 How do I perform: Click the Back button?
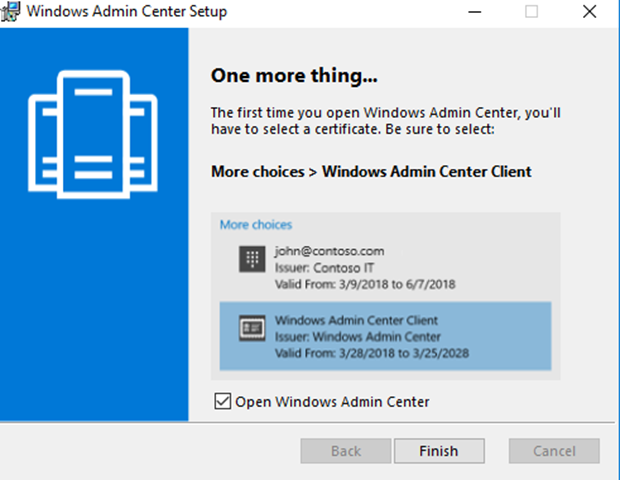tap(346, 451)
